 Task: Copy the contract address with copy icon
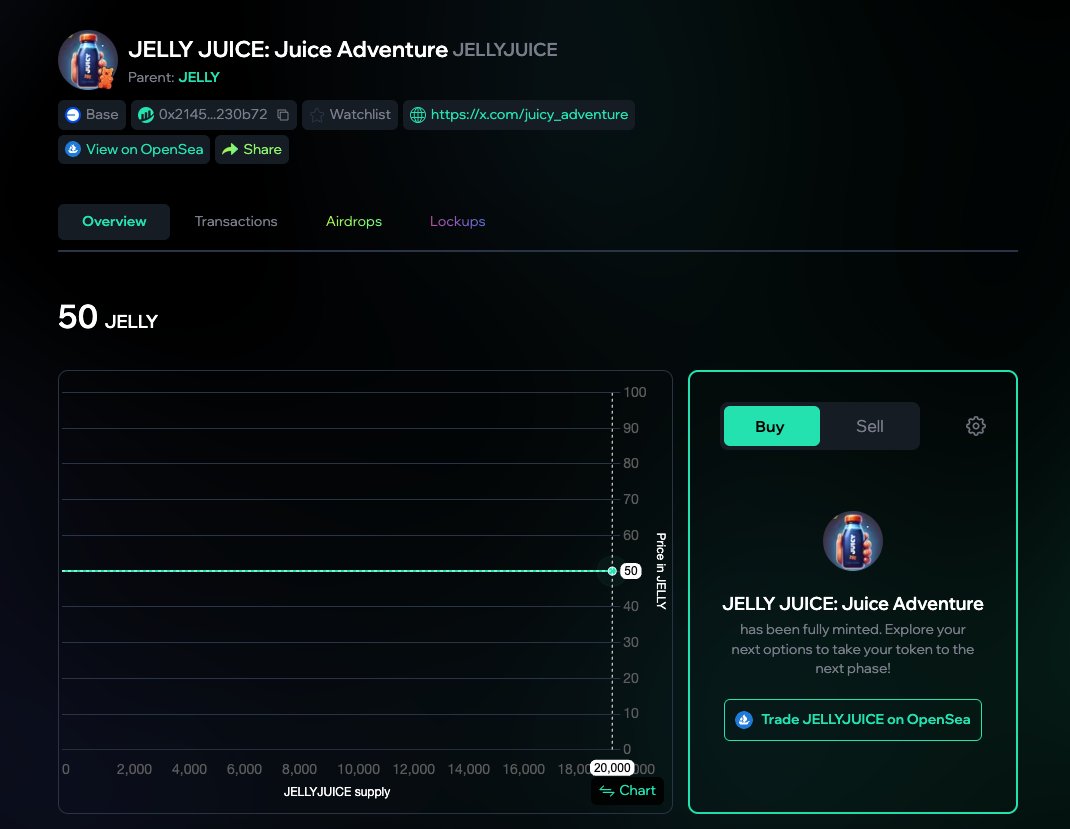point(283,115)
